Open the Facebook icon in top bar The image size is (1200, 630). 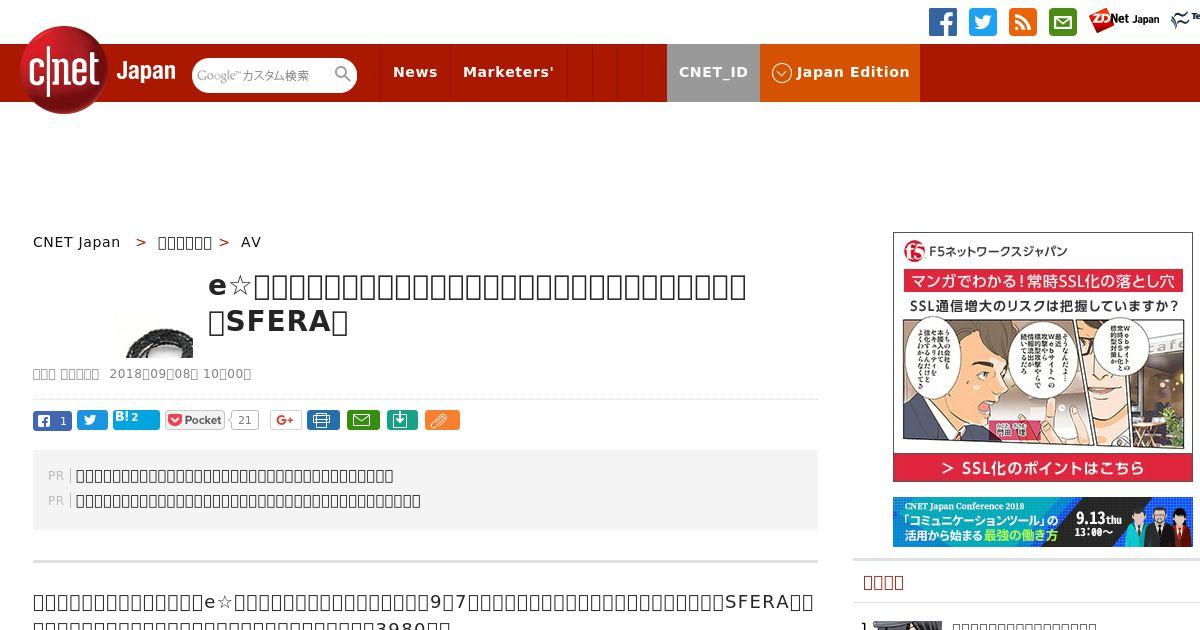tap(943, 22)
